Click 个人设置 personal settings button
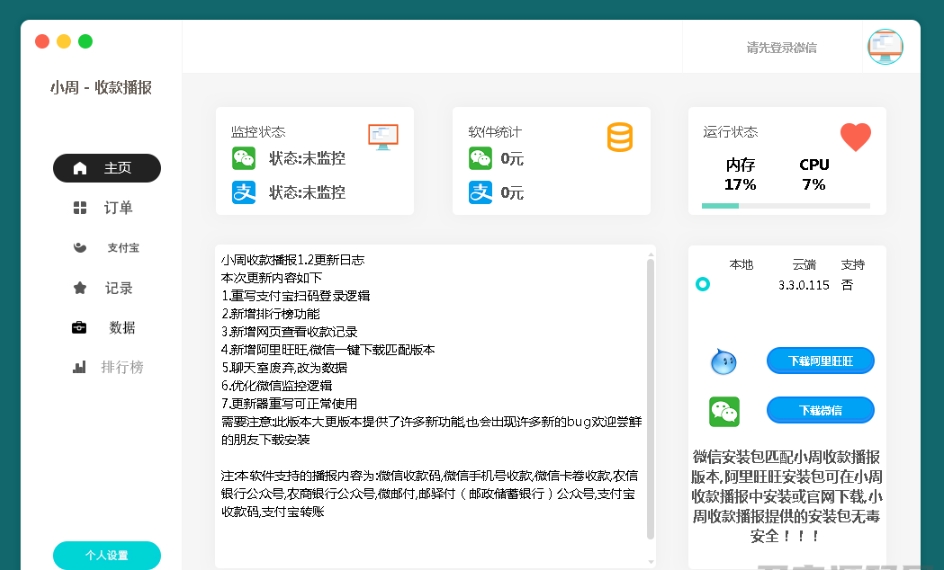 [107, 555]
